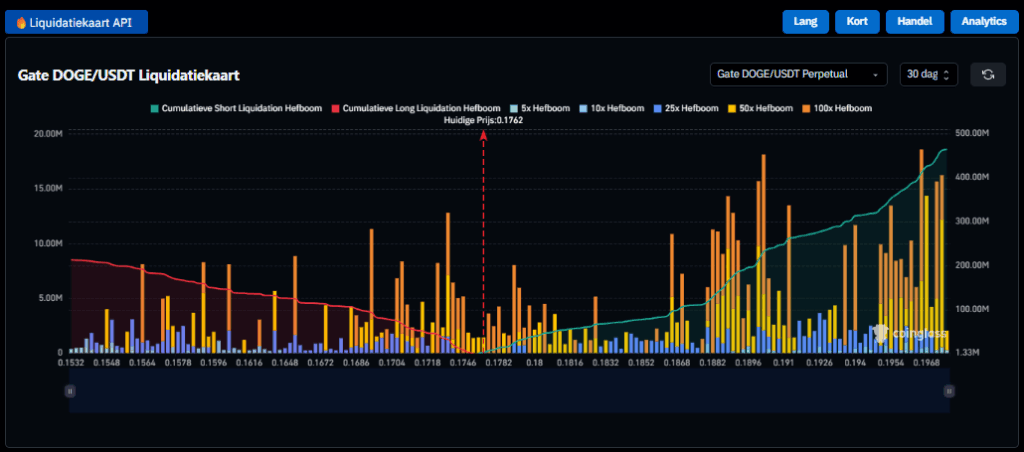This screenshot has height=452, width=1024.
Task: Click the Handel button
Action: (x=915, y=21)
